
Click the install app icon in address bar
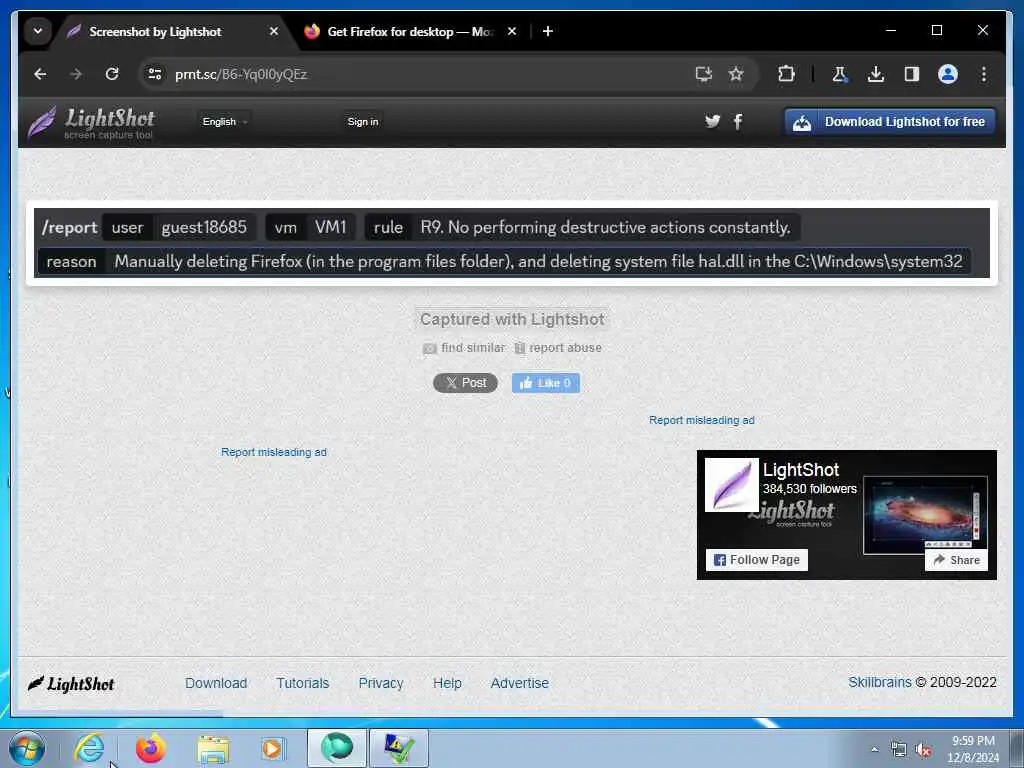click(x=703, y=74)
